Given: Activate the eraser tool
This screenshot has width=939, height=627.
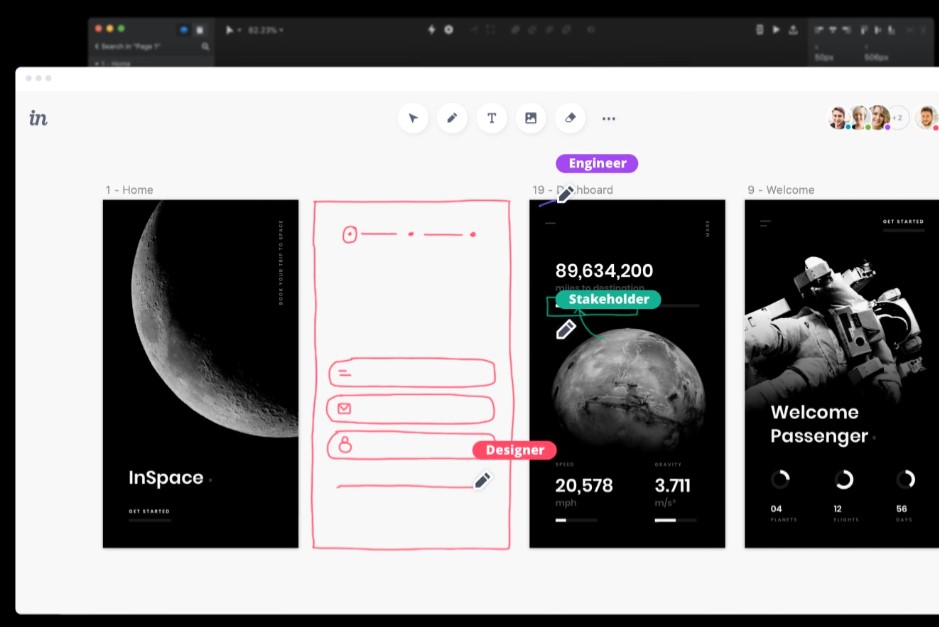Looking at the screenshot, I should point(570,118).
